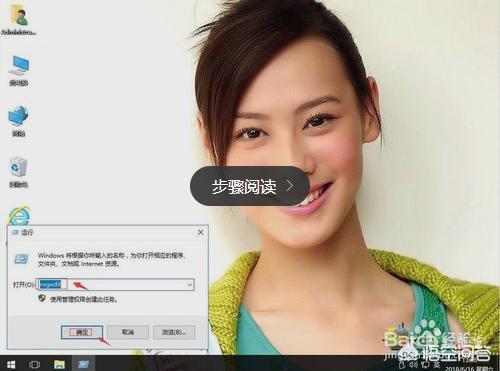Click the 浏览 (Browse) button
Screen dimensions: 500x371
point(174,332)
